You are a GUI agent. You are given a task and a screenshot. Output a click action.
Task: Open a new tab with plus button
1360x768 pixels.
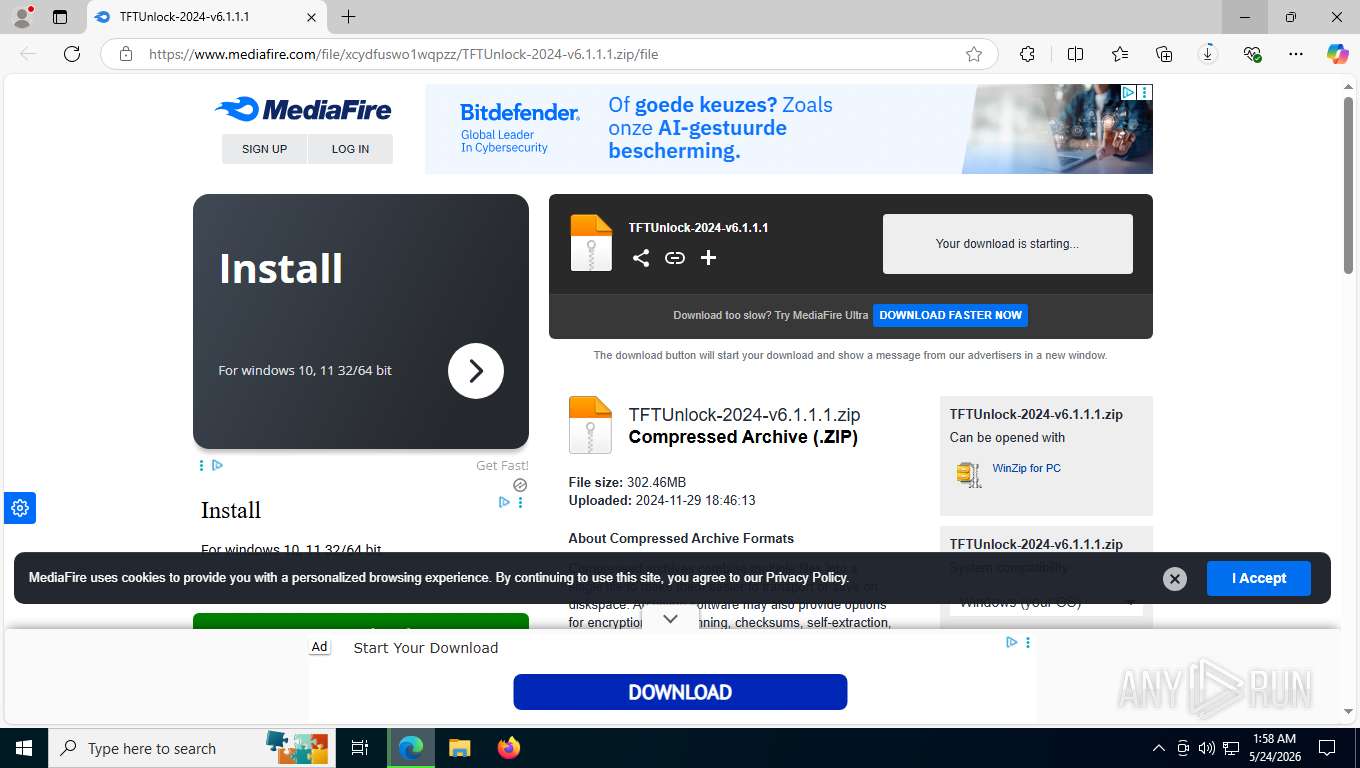348,17
